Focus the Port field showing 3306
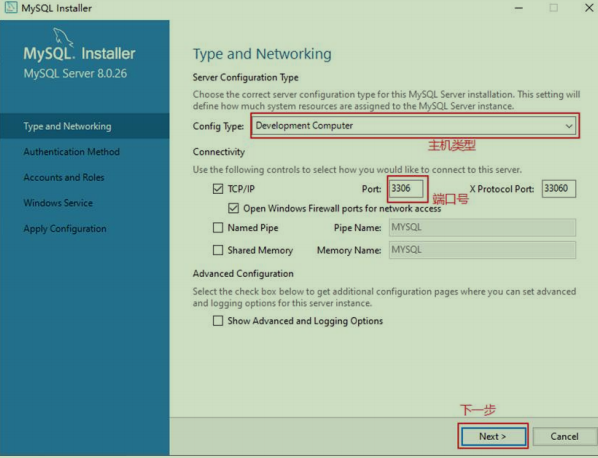The width and height of the screenshot is (598, 458). [406, 188]
